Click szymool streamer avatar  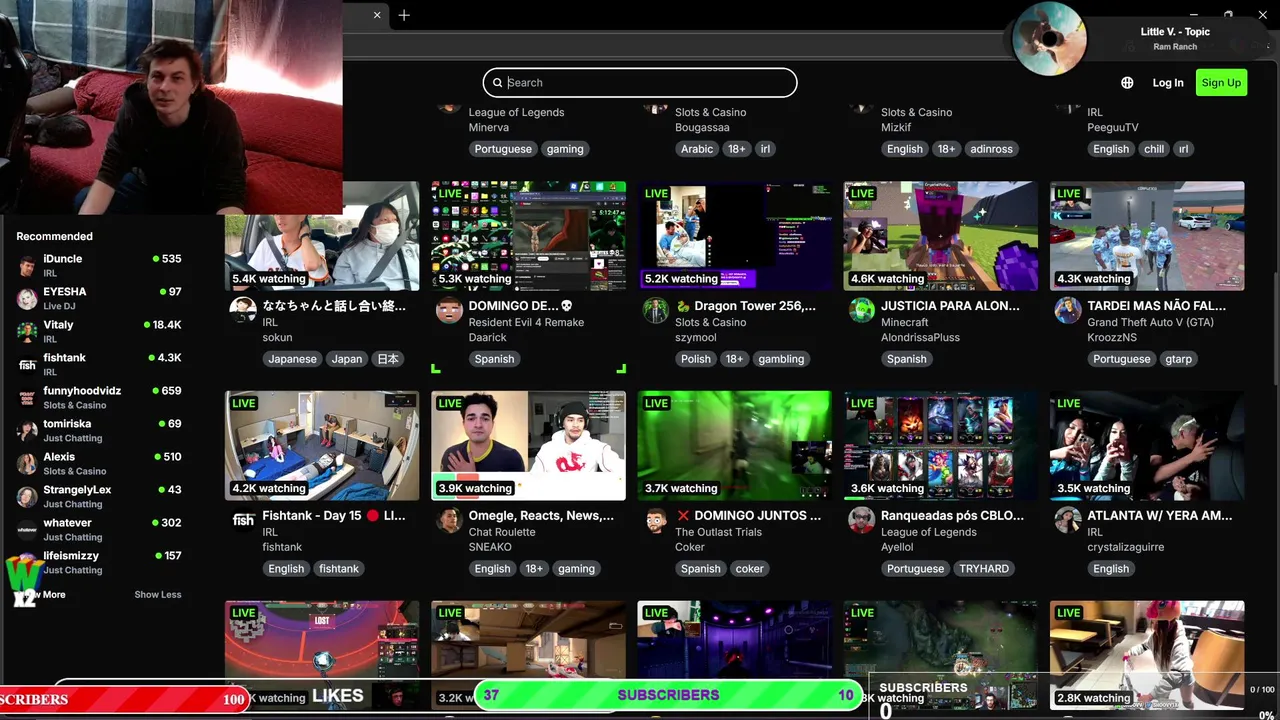[655, 310]
